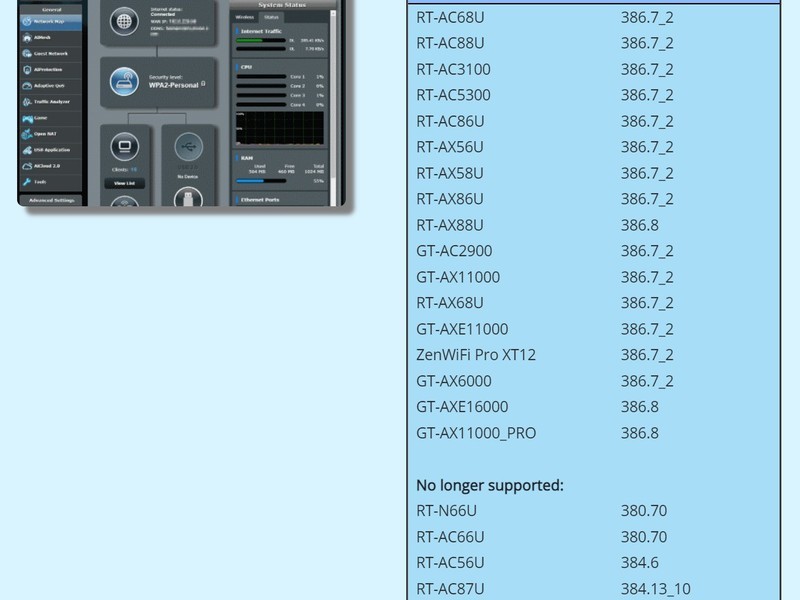800x600 pixels.
Task: Click the View List button
Action: pos(124,183)
